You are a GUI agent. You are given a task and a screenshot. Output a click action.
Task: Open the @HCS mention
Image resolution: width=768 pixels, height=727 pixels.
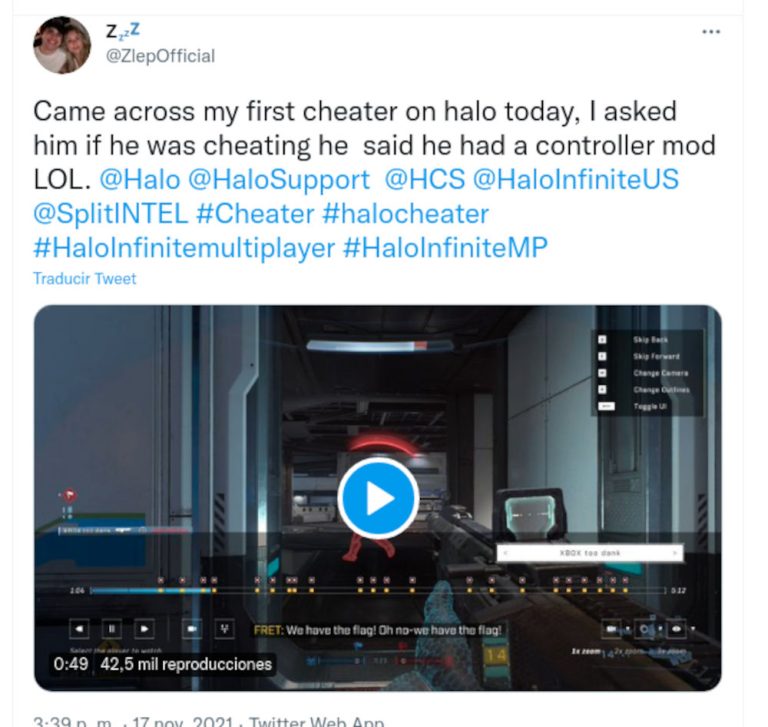[x=425, y=179]
